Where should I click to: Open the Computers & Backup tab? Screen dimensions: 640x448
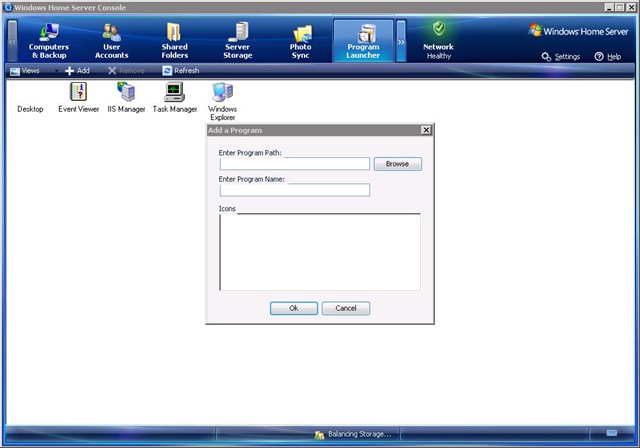click(x=49, y=41)
